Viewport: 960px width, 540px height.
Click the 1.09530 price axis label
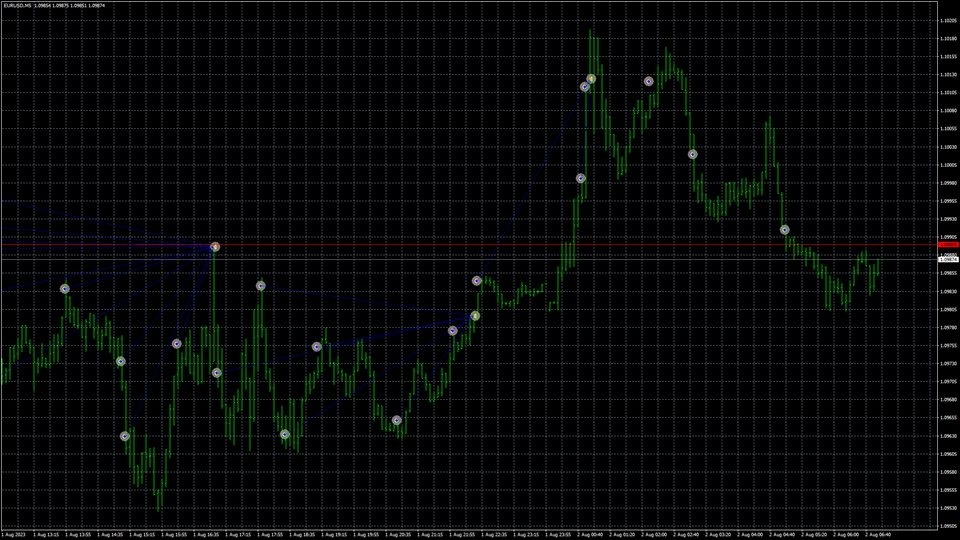(948, 508)
